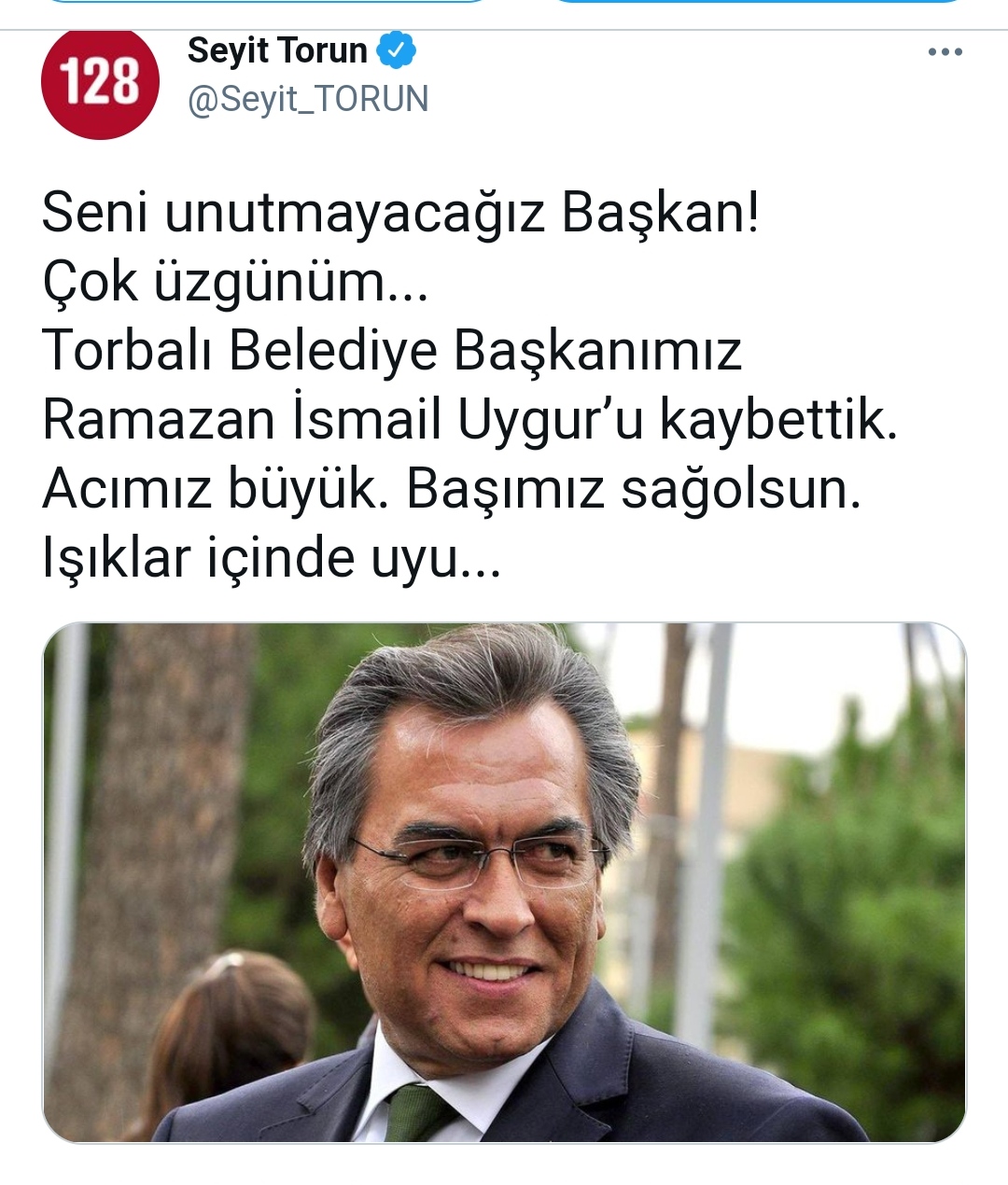The image size is (1008, 1185).
Task: Tap 'Acımız büyük. Başımız sağolsun.' line
Action: (451, 490)
